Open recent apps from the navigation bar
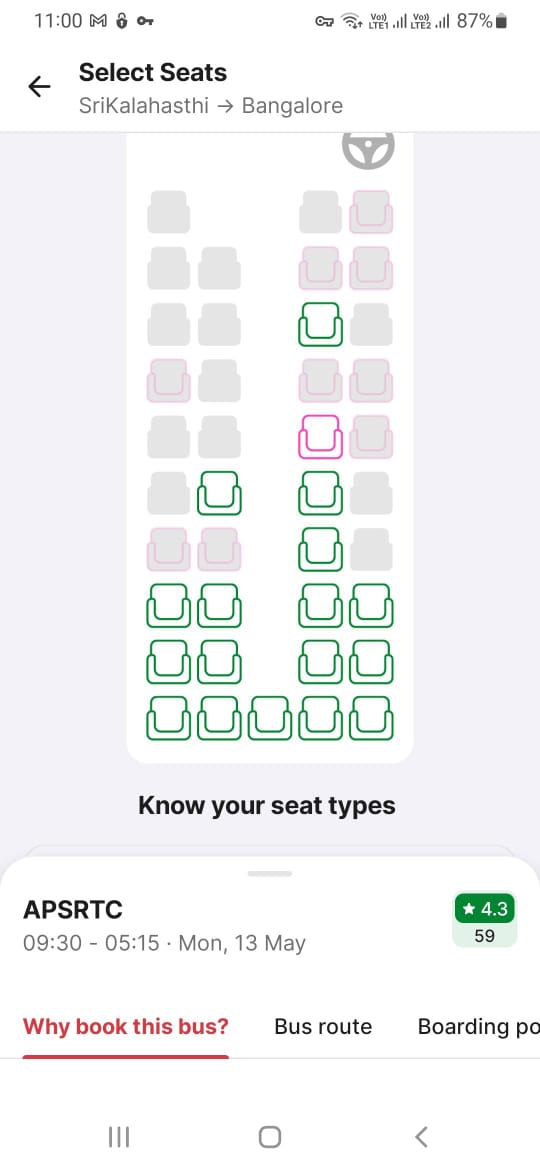540x1170 pixels. click(119, 1137)
